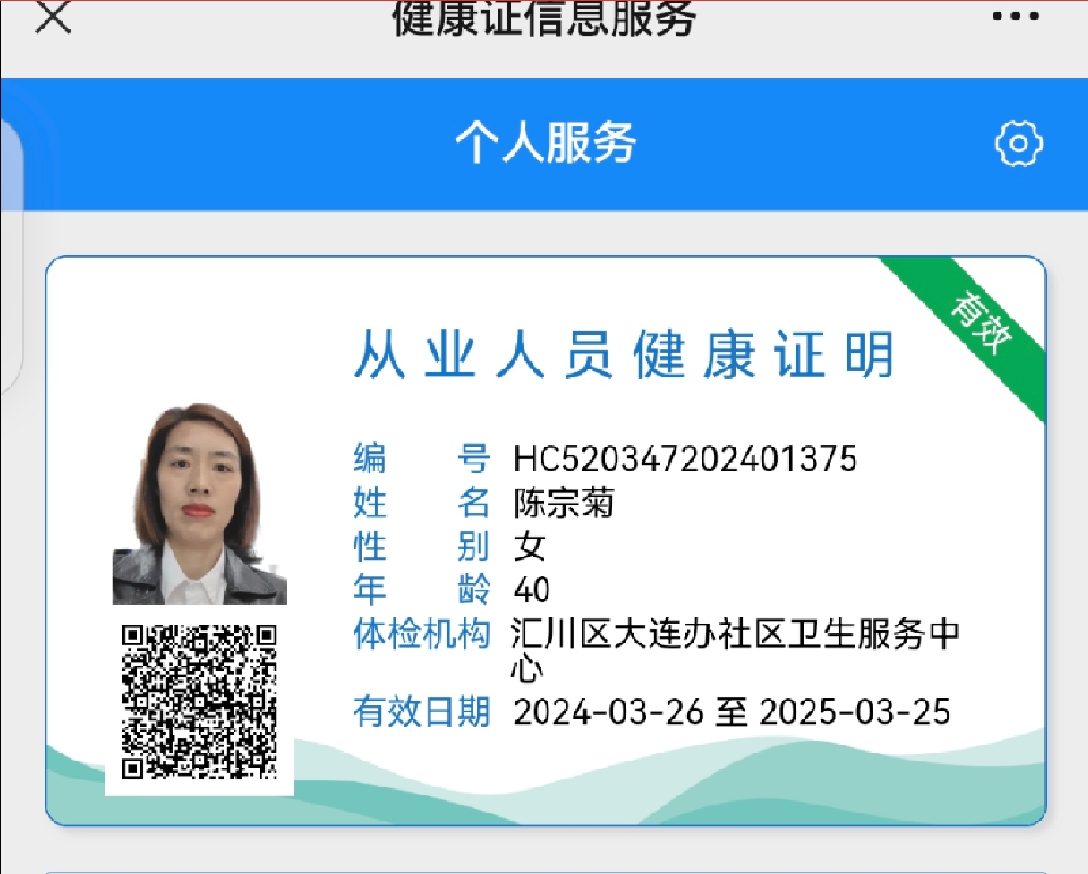
Task: Click the X close icon at top left
Action: tap(53, 16)
